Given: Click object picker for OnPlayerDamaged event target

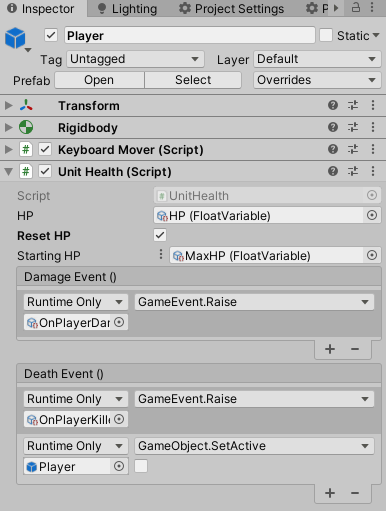Looking at the screenshot, I should pyautogui.click(x=119, y=322).
